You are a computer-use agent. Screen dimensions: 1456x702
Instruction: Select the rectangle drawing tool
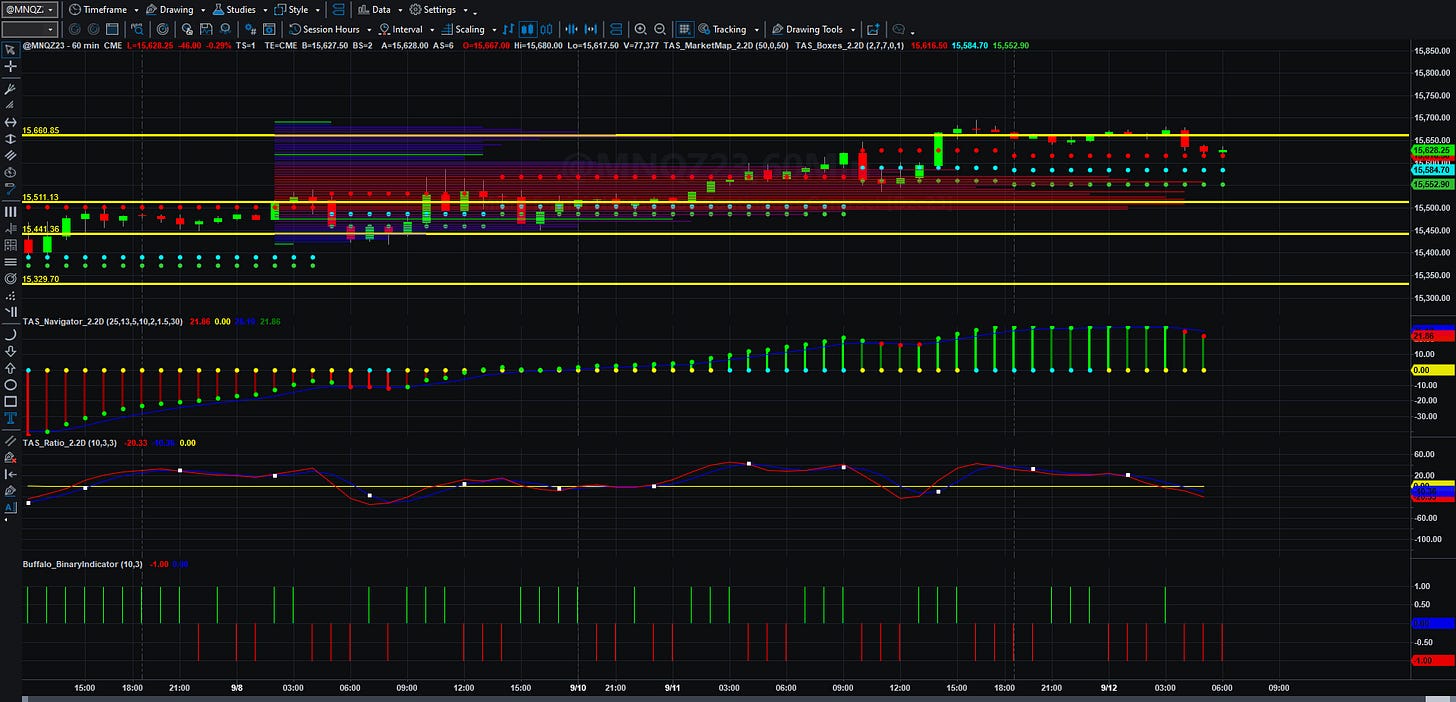[10, 401]
